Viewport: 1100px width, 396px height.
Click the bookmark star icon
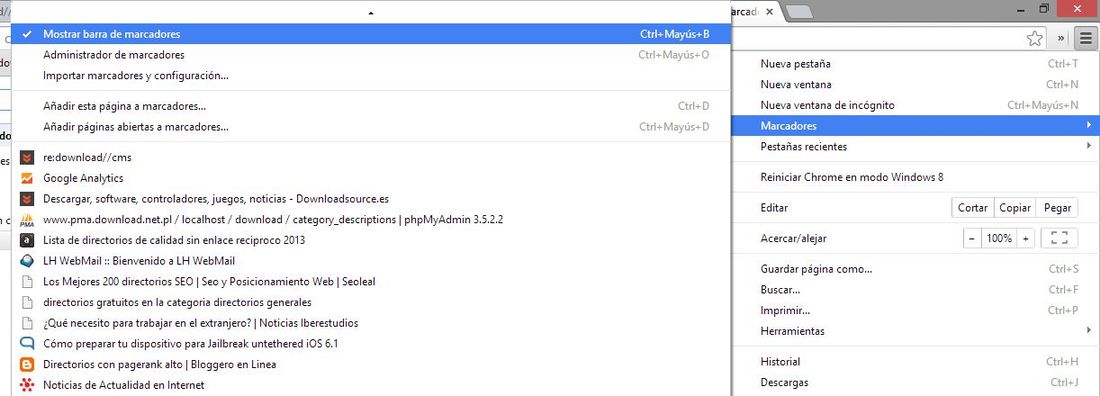[1034, 39]
